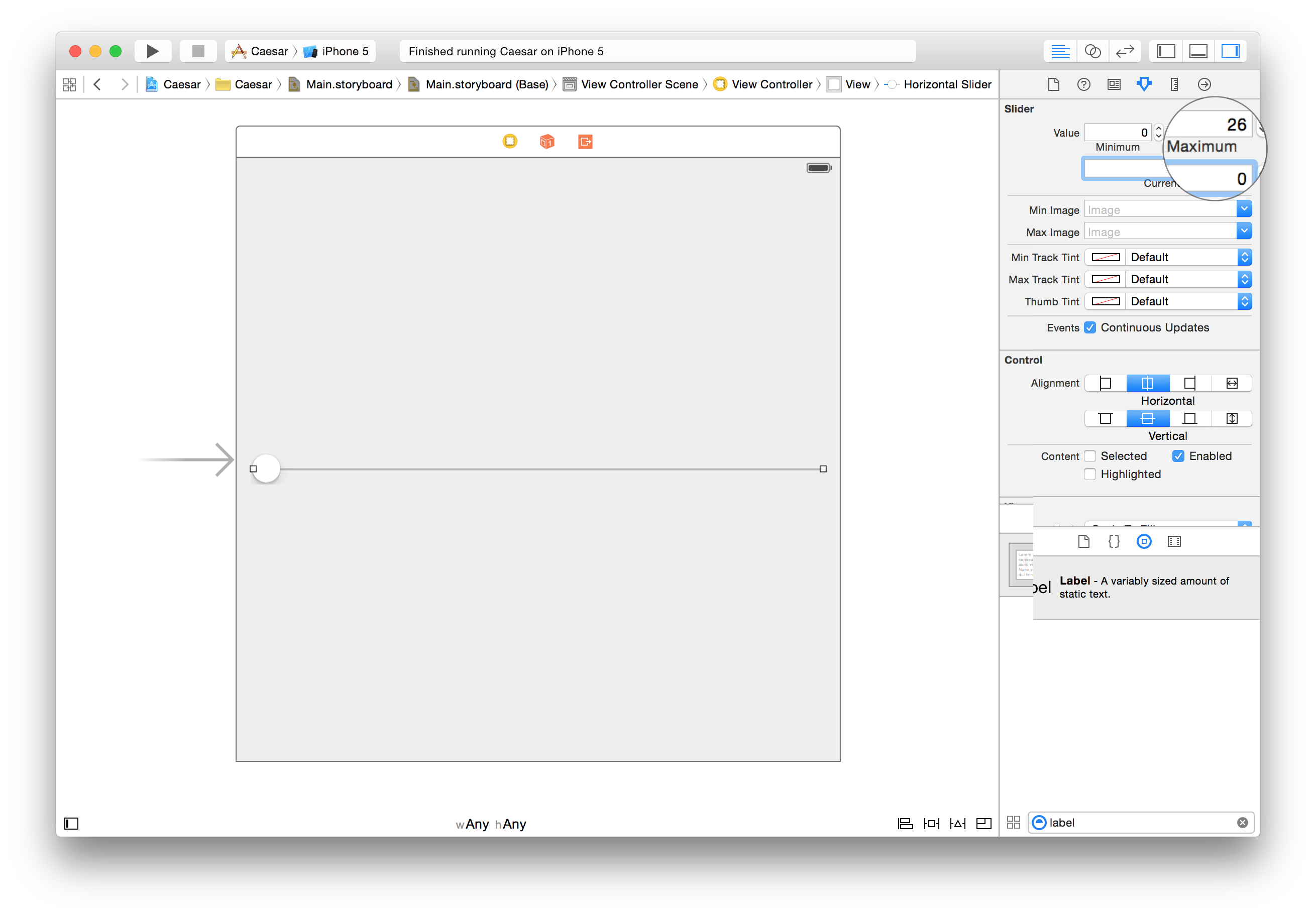This screenshot has height=917, width=1316.
Task: Switch to Assistant editor
Action: click(1092, 52)
